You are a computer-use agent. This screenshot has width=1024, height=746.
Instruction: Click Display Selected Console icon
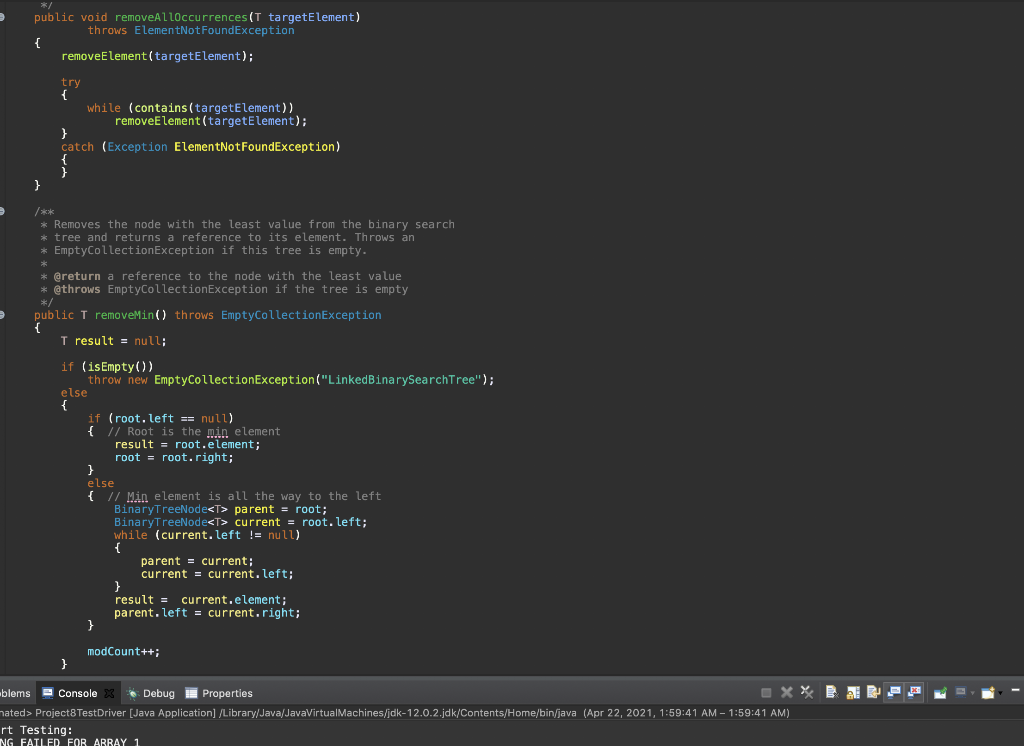click(x=961, y=692)
